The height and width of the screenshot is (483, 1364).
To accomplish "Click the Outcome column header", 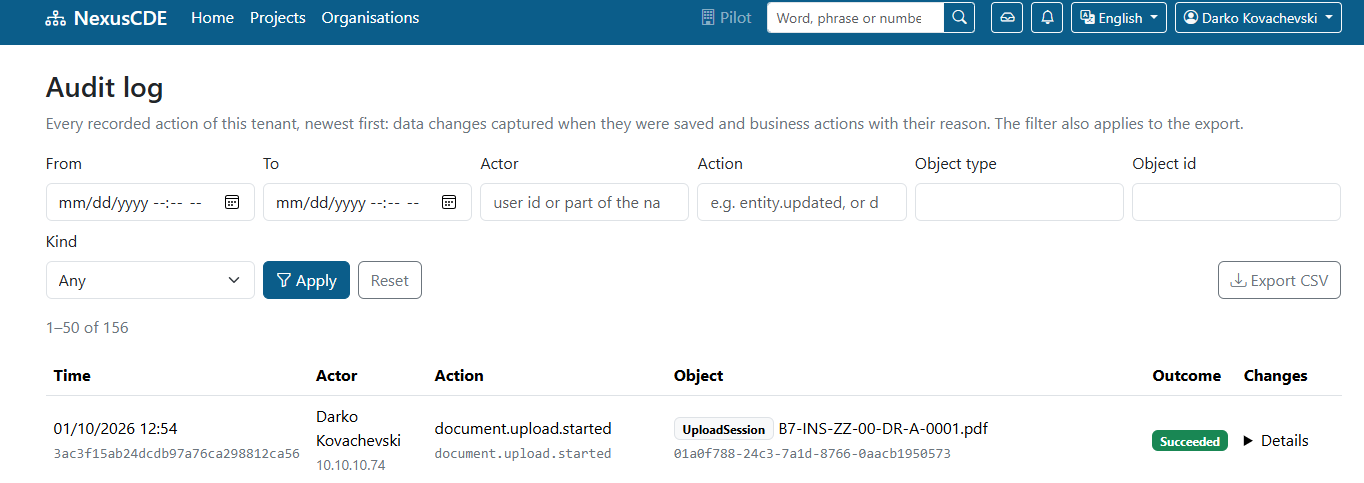I will pyautogui.click(x=1187, y=376).
